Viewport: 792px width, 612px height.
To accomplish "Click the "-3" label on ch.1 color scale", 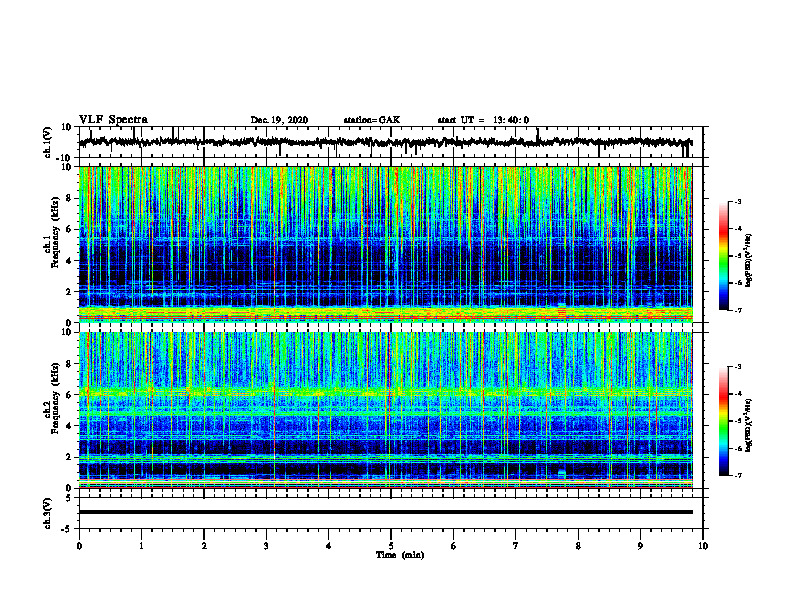I will [737, 201].
